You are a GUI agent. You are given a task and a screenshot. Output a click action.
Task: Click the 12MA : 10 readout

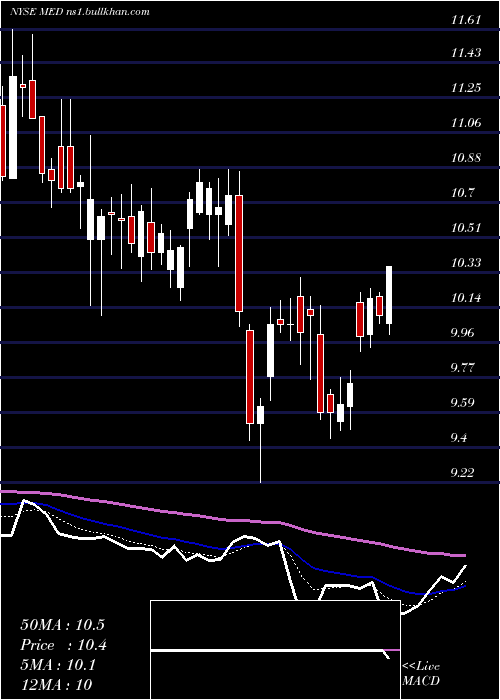(56, 685)
